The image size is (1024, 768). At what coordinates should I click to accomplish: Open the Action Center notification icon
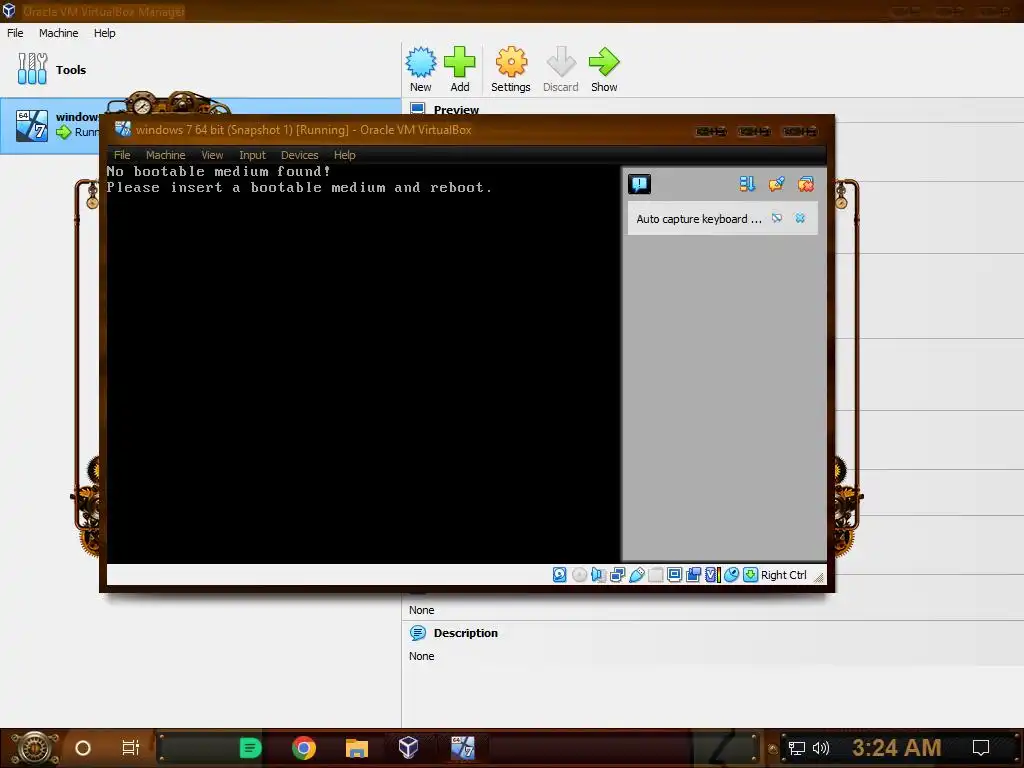(x=981, y=748)
